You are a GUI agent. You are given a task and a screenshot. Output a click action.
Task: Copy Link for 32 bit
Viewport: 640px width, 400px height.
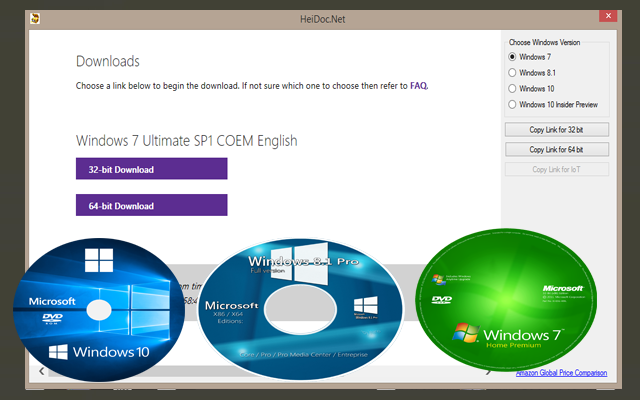[557, 130]
